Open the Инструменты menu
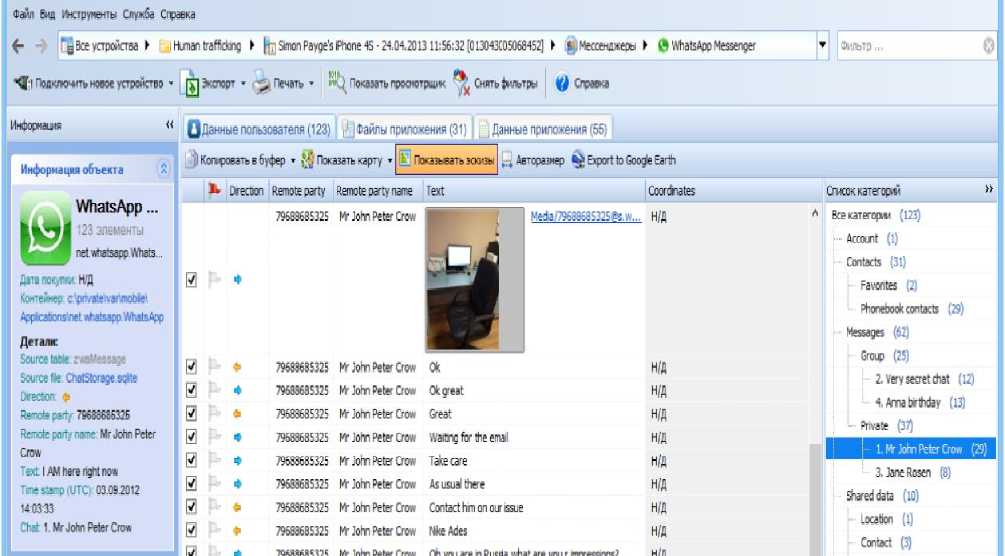Viewport: 1005px width, 556px height. tap(89, 14)
